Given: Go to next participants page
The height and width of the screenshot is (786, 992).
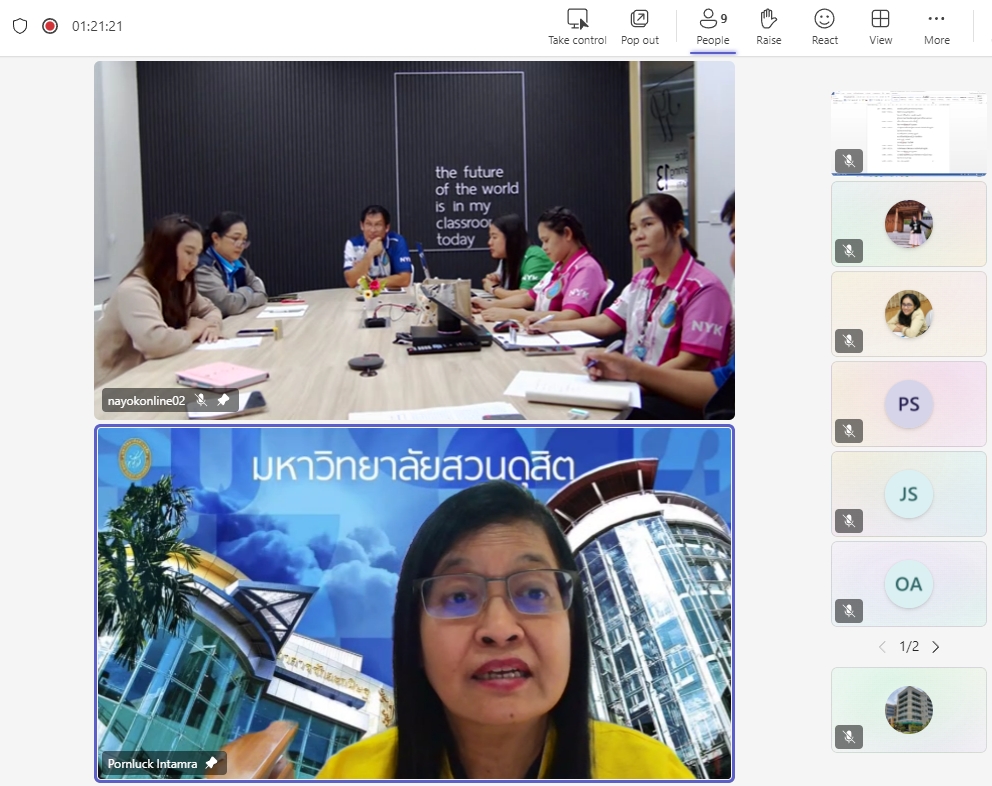Looking at the screenshot, I should tap(936, 647).
